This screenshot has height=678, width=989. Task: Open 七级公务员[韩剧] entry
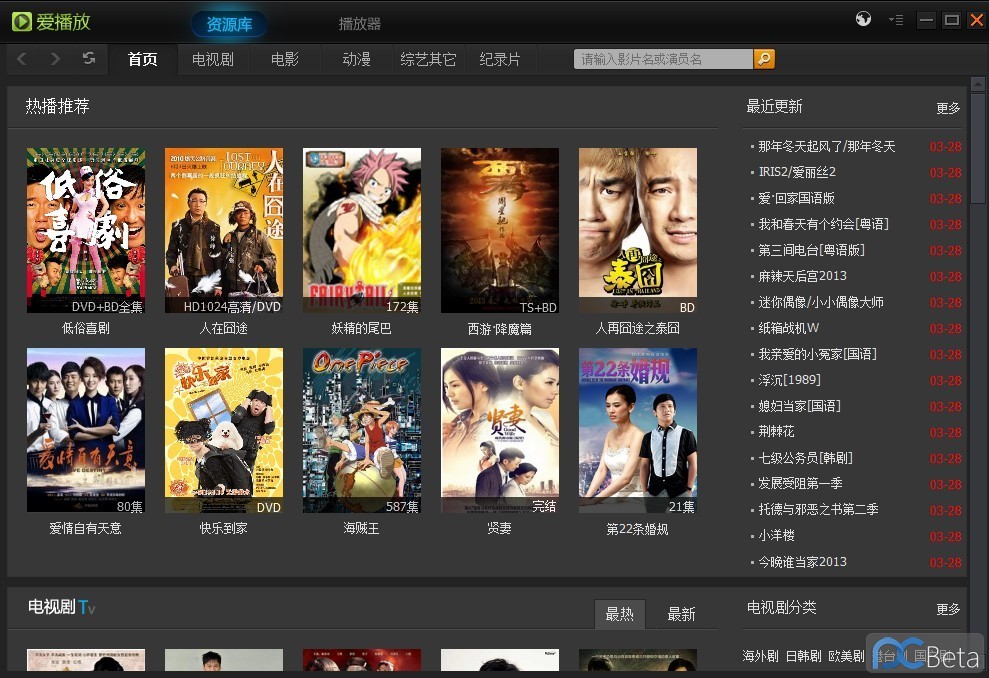805,458
